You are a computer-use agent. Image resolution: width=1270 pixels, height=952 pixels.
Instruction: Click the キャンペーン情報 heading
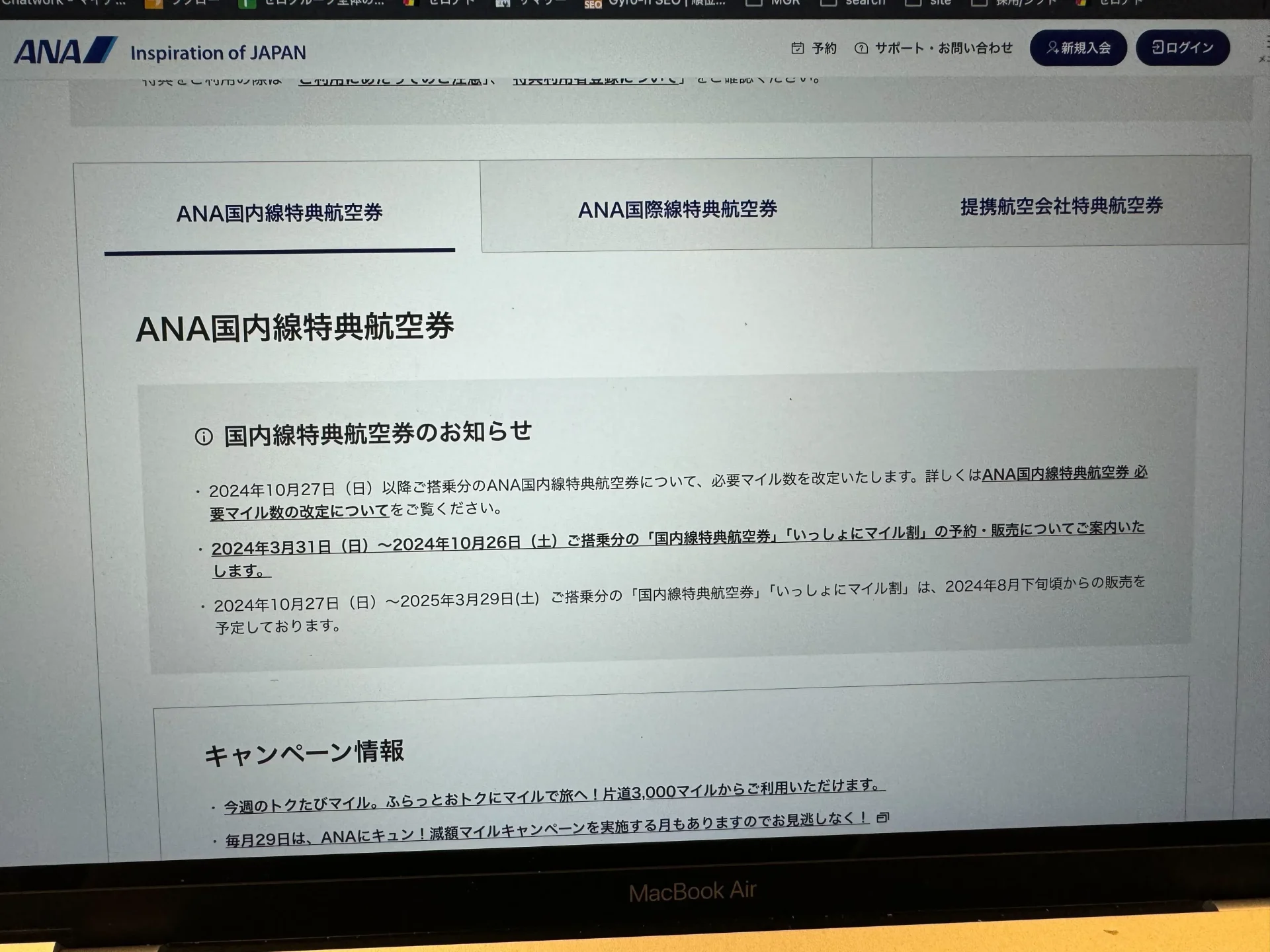click(304, 753)
